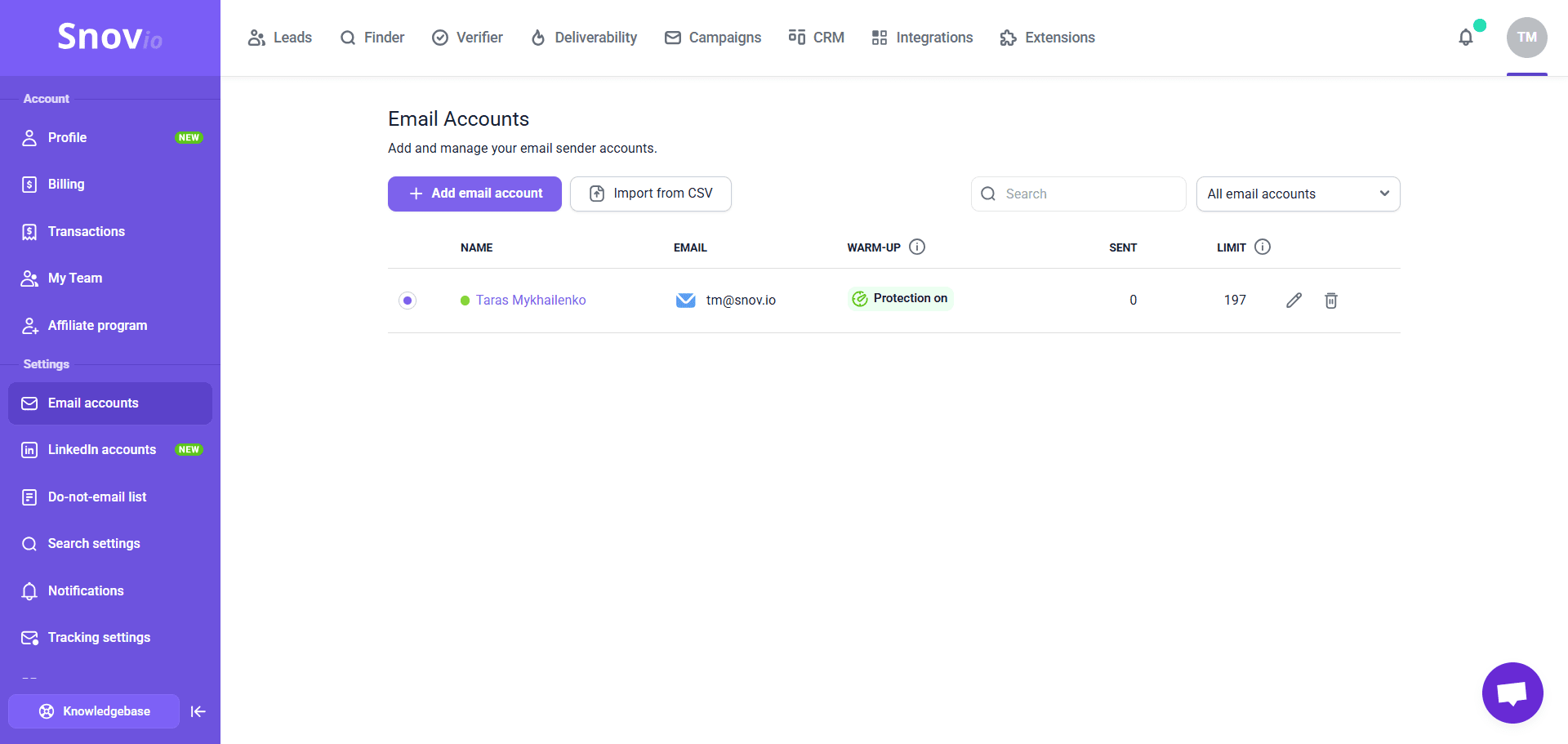Click the trash delete icon in account row

click(1330, 301)
